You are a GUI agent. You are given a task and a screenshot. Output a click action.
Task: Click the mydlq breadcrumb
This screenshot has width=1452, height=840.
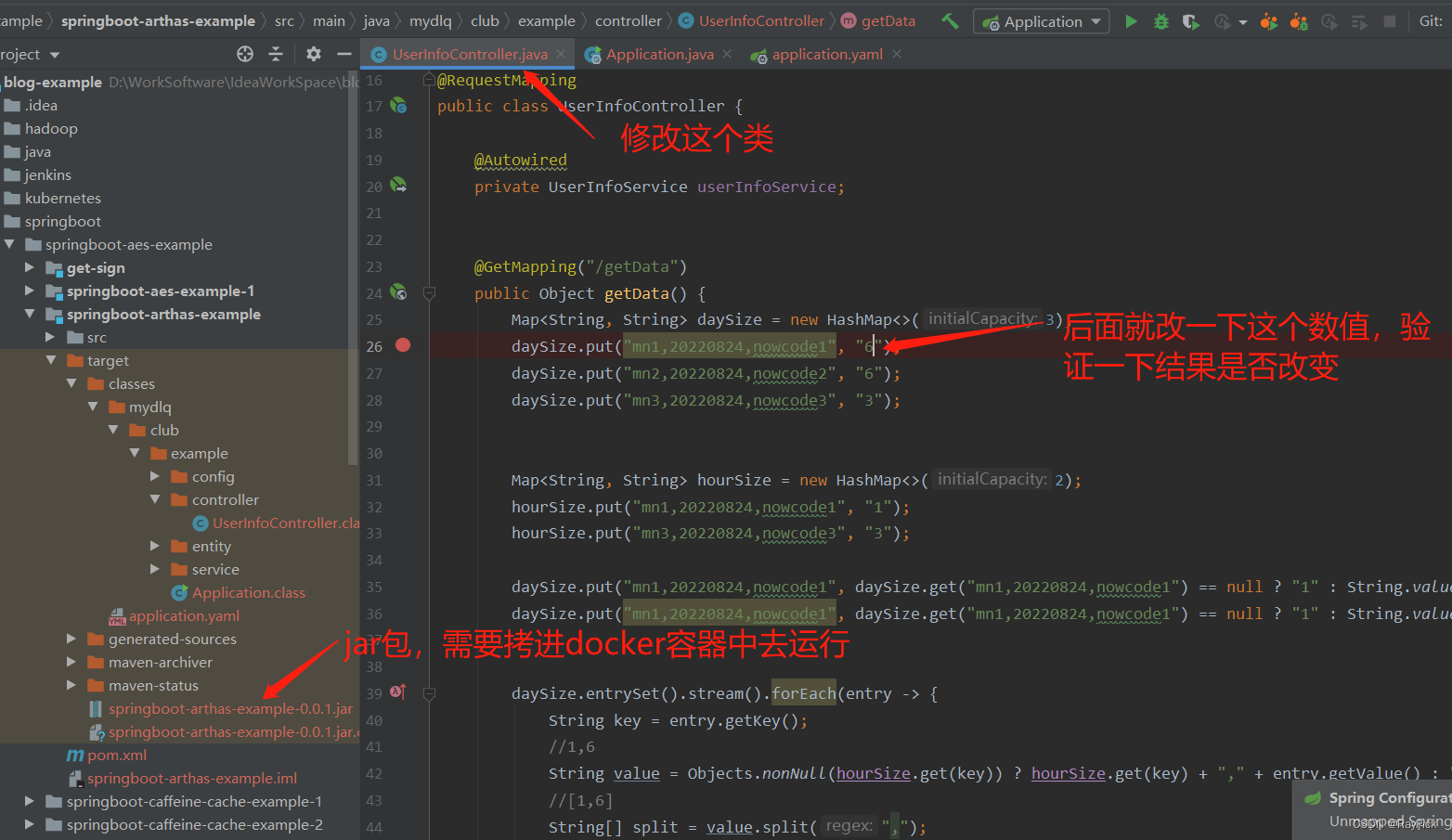(431, 20)
